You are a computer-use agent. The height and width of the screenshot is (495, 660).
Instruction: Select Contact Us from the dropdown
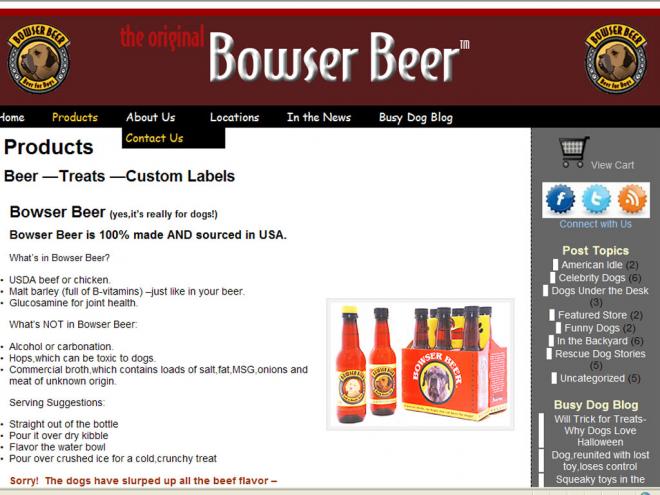(x=154, y=138)
